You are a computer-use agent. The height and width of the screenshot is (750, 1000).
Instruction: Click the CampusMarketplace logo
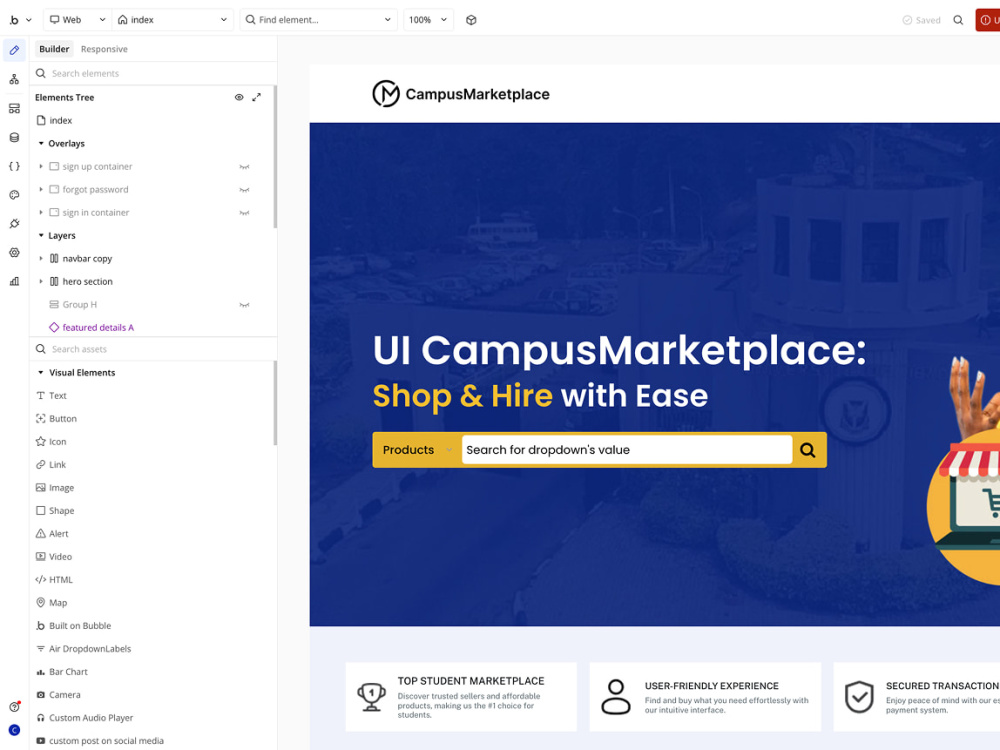coord(460,94)
